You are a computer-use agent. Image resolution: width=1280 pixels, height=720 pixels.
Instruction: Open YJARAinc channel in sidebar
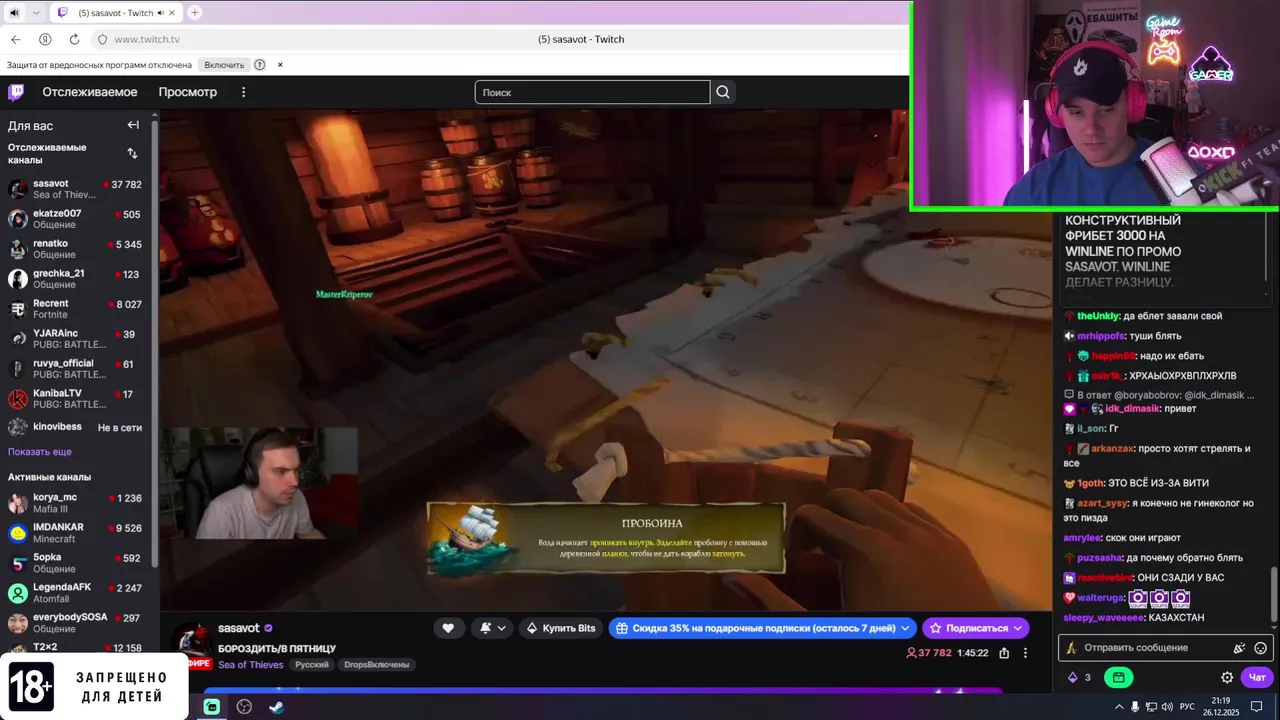pyautogui.click(x=76, y=339)
